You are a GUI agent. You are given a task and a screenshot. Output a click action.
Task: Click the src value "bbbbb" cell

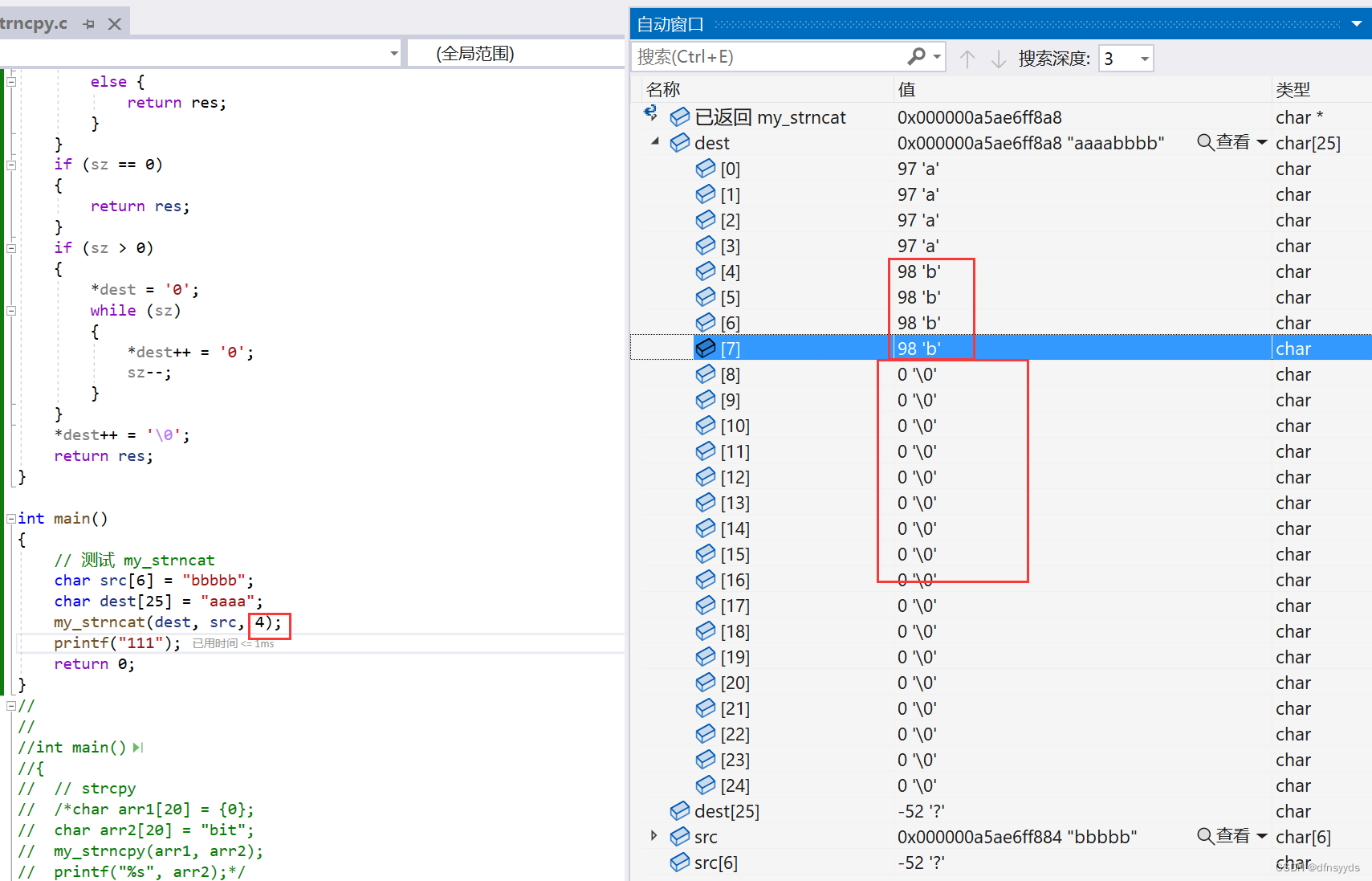[1017, 837]
